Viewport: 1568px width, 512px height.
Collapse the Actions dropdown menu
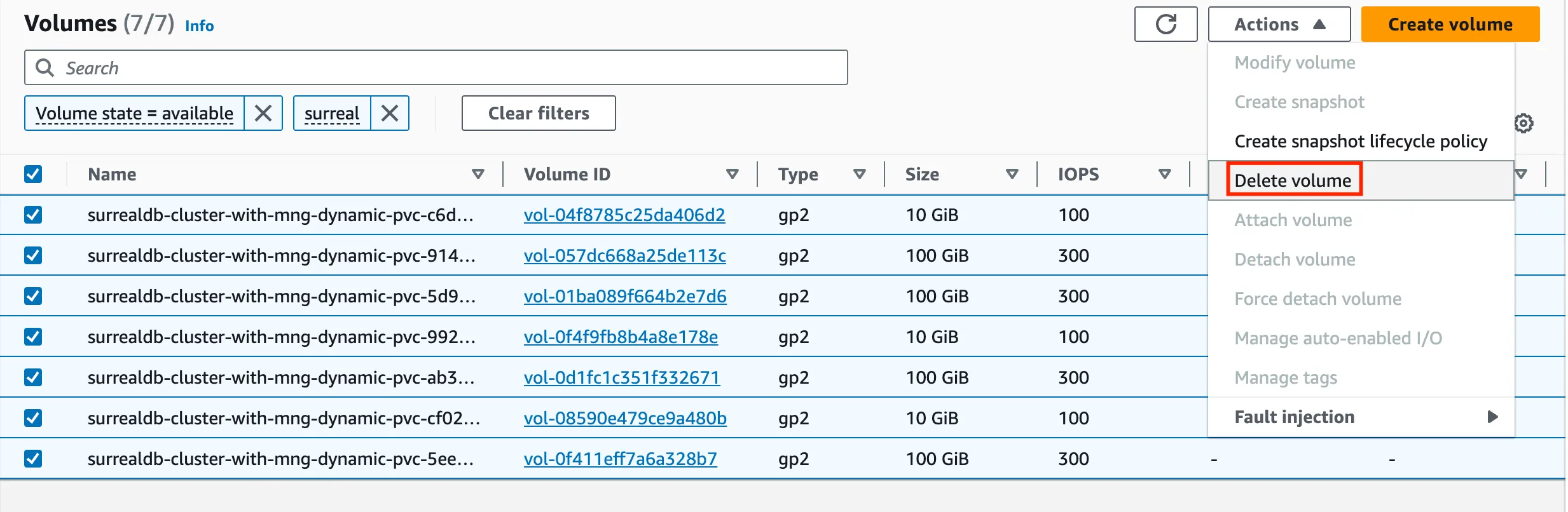tap(1279, 25)
